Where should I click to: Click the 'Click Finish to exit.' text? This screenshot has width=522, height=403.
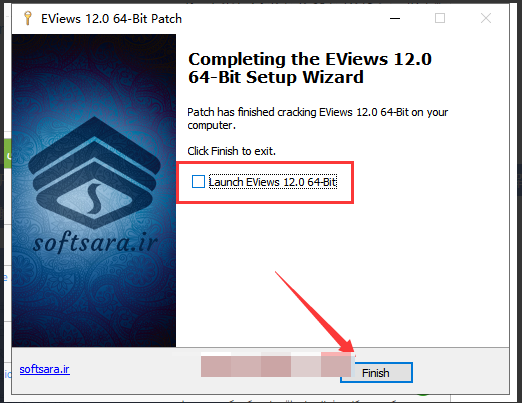[231, 151]
